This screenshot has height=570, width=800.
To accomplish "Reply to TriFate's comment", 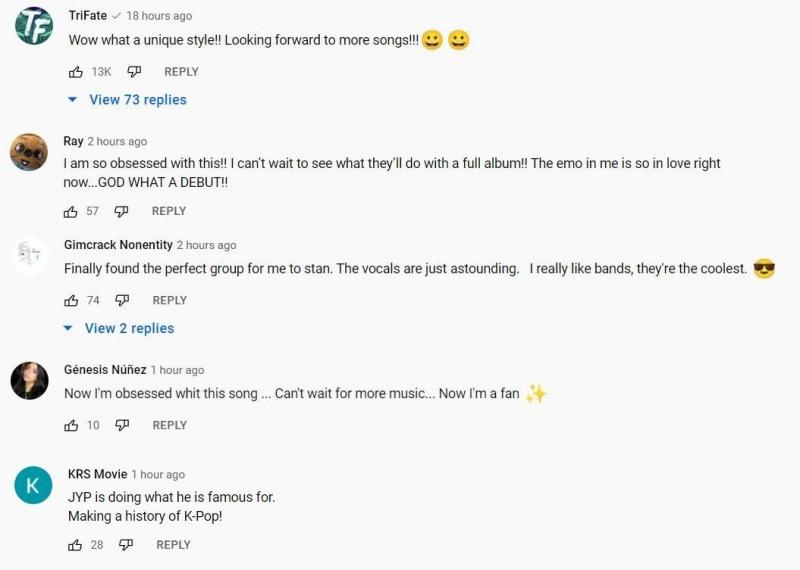I will pos(181,72).
